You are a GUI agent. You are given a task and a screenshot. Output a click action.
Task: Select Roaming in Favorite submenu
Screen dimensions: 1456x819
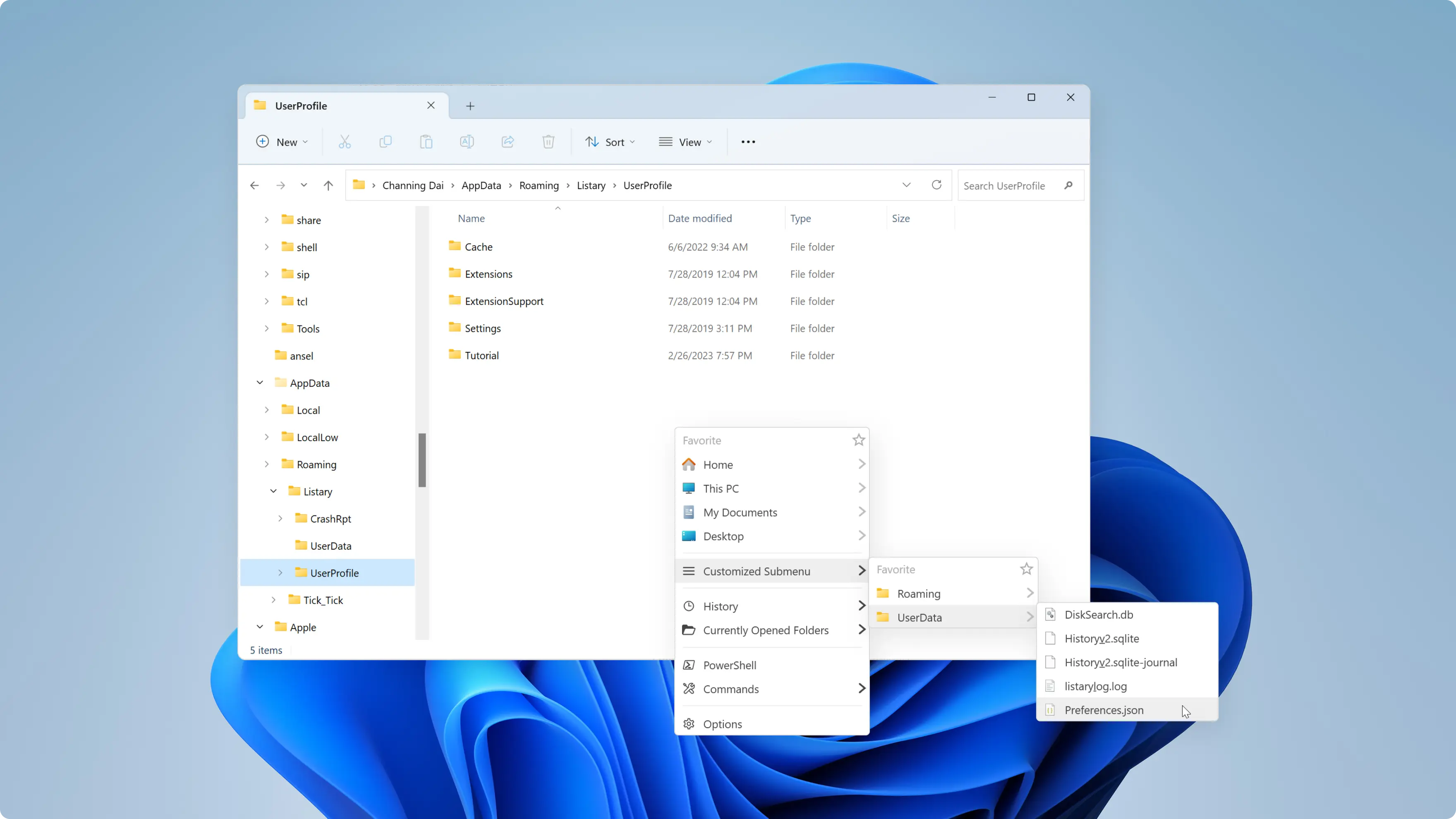pyautogui.click(x=953, y=594)
